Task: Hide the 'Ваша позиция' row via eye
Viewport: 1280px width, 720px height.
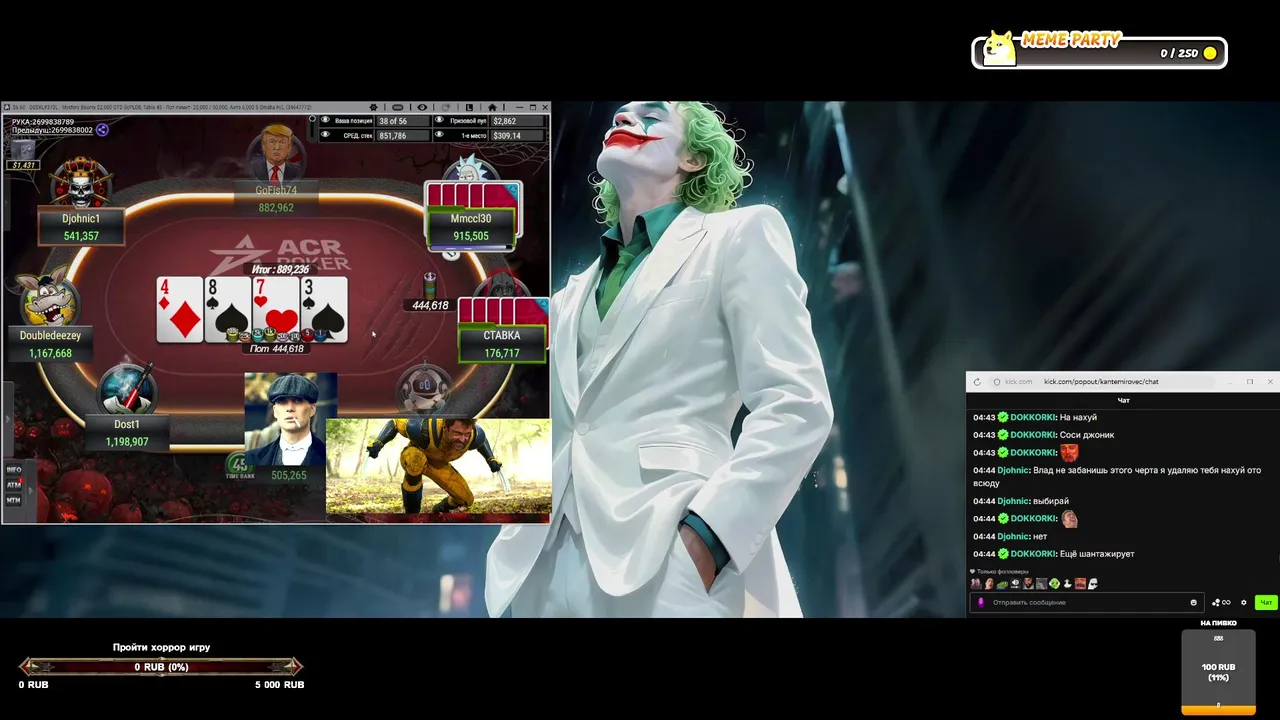Action: [325, 120]
